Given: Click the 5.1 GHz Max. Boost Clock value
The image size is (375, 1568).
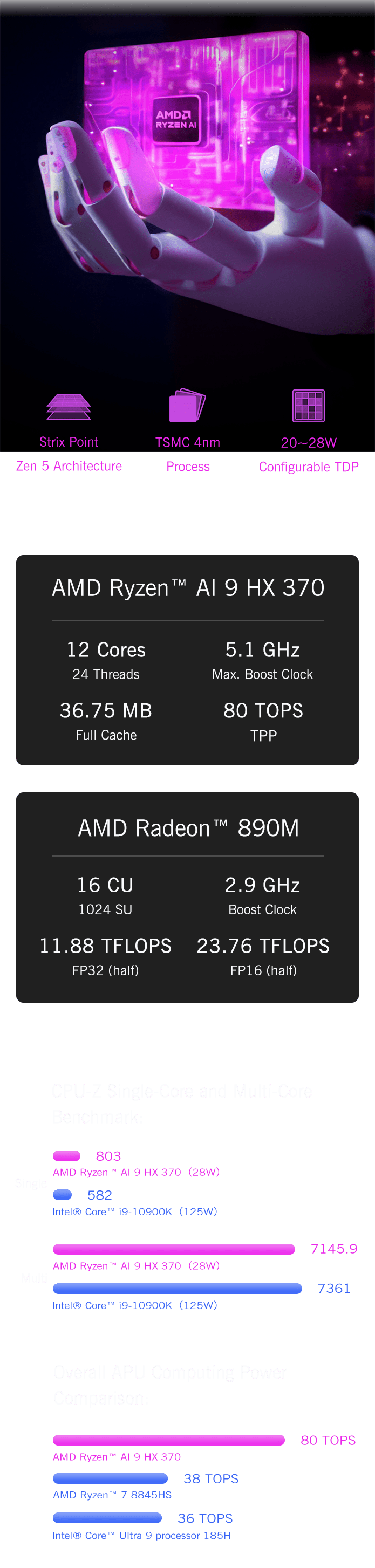Looking at the screenshot, I should (x=262, y=650).
